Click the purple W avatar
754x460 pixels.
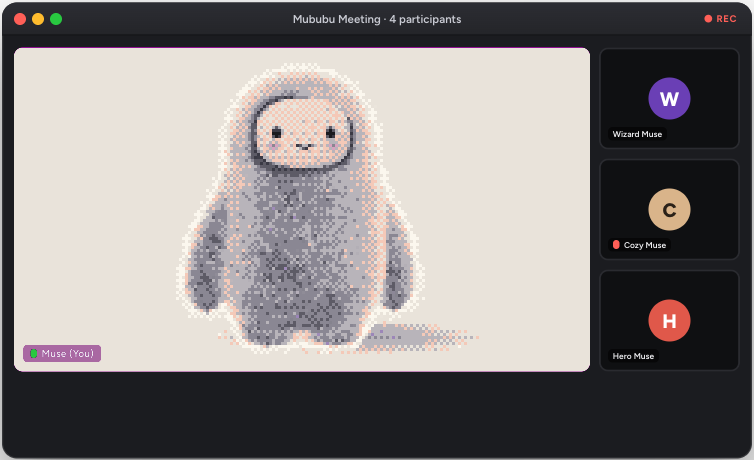[x=669, y=99]
